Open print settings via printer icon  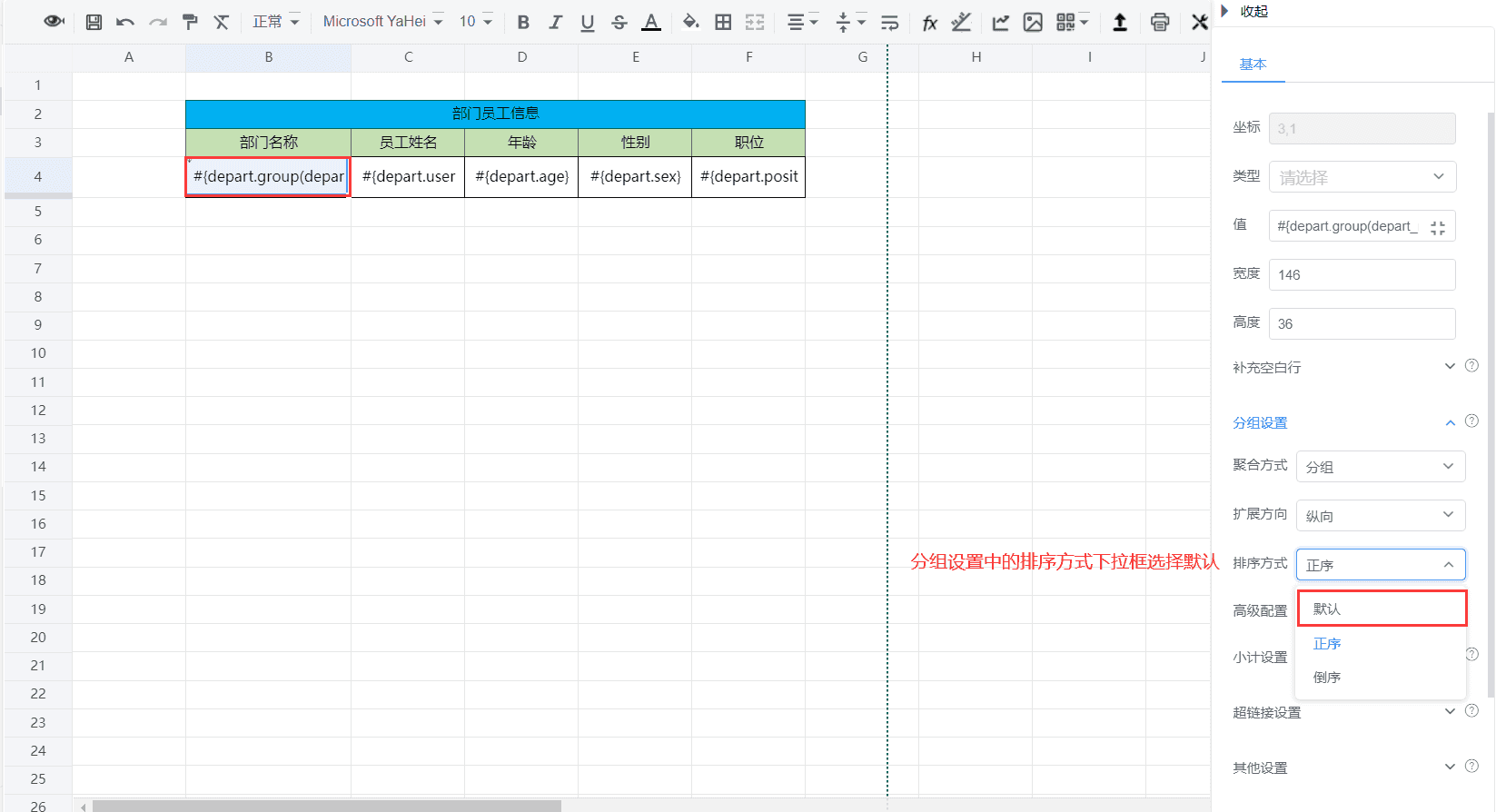(1160, 22)
